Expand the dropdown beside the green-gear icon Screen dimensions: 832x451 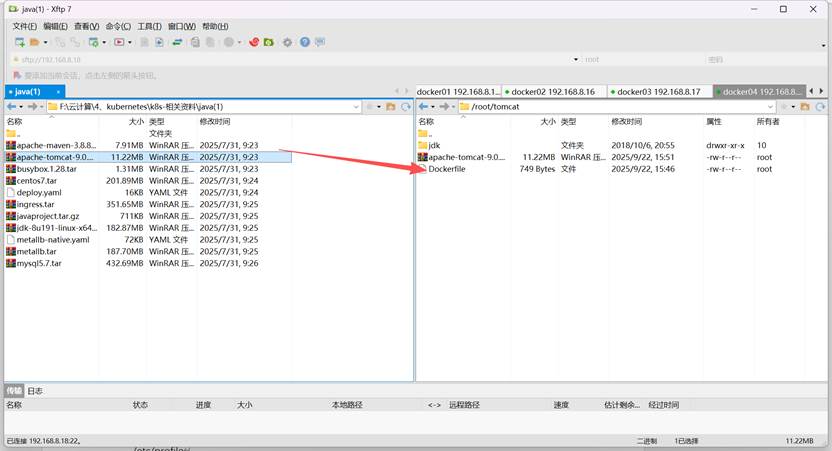pyautogui.click(x=104, y=42)
